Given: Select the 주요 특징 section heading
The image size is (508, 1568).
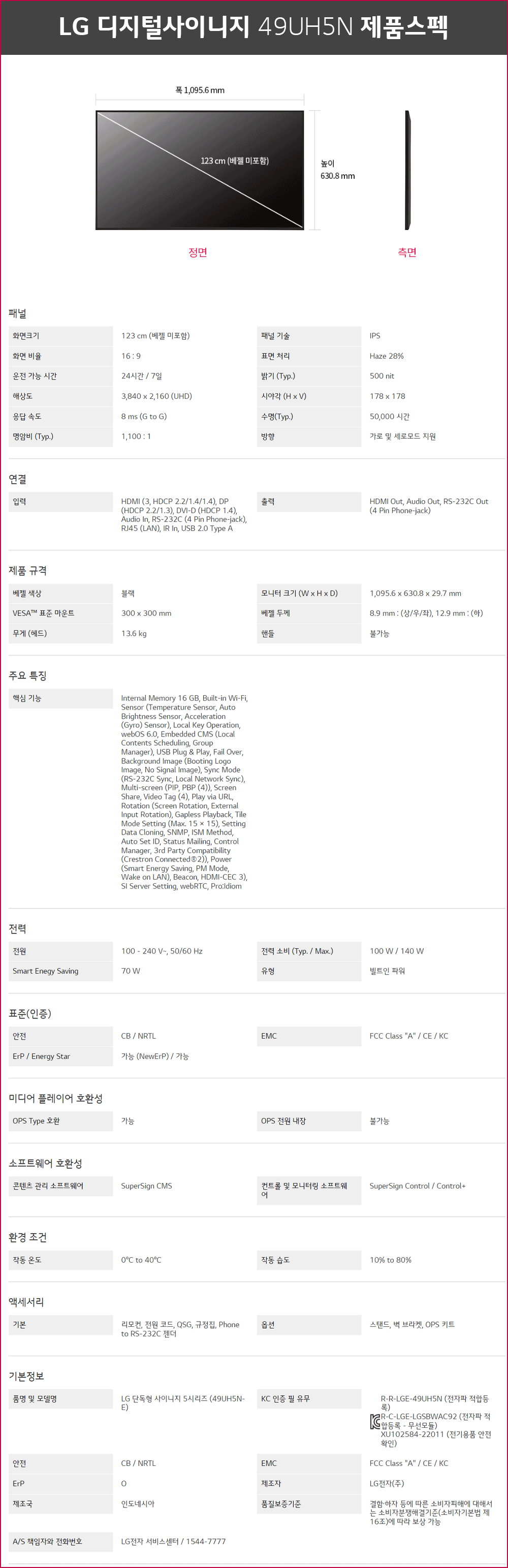Looking at the screenshot, I should (27, 676).
